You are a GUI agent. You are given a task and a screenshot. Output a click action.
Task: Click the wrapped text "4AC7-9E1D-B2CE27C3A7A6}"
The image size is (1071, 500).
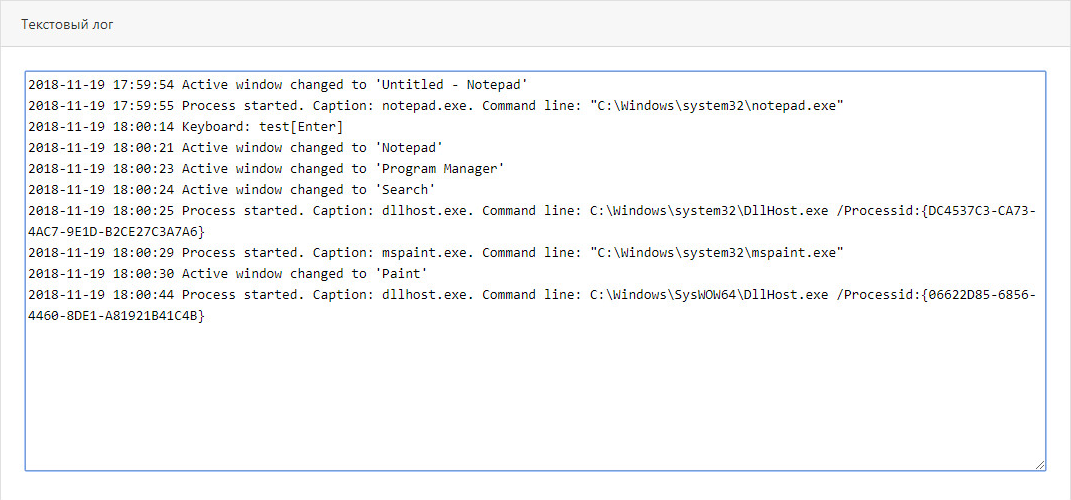[x=116, y=232]
